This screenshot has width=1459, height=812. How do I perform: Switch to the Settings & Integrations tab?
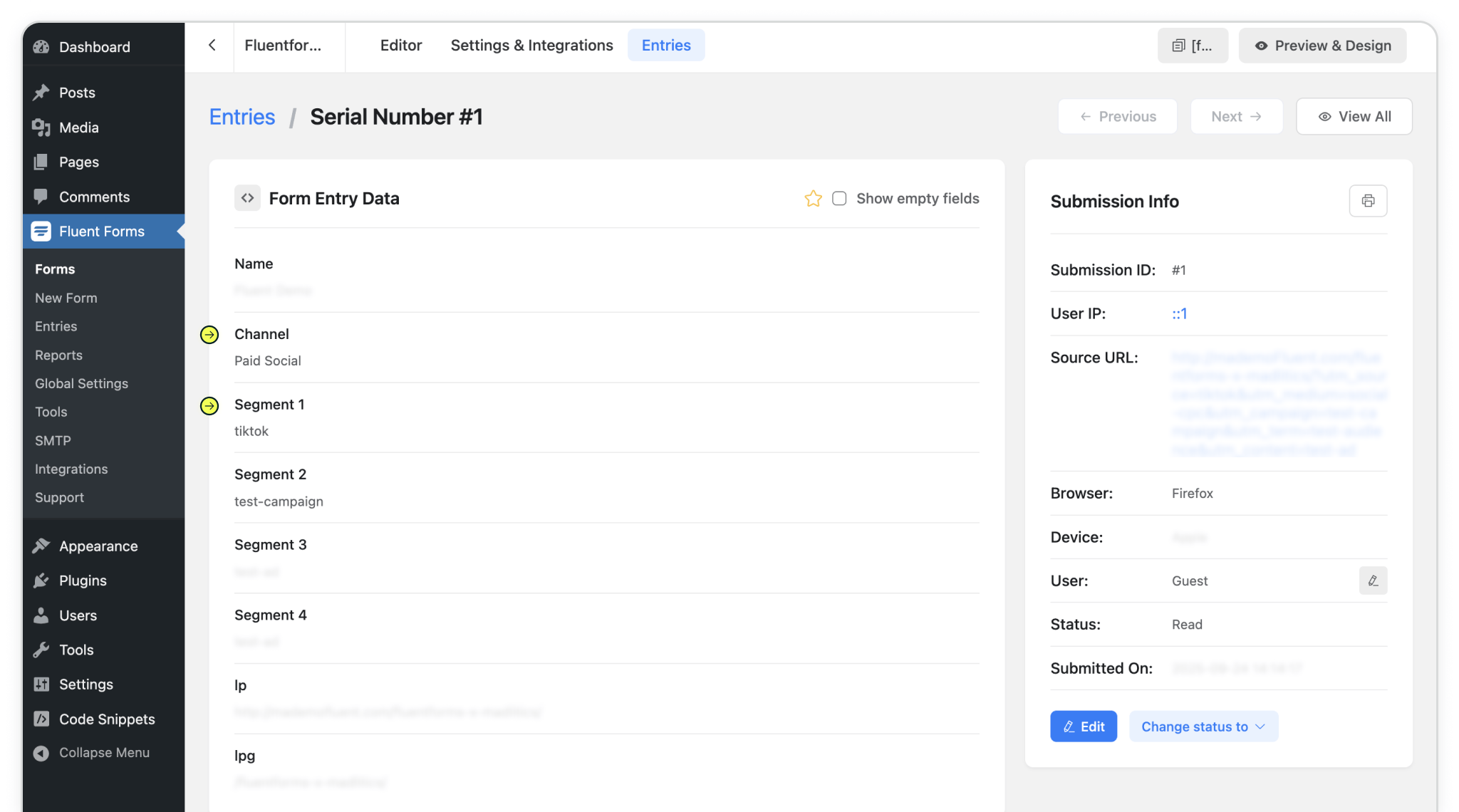(x=531, y=46)
